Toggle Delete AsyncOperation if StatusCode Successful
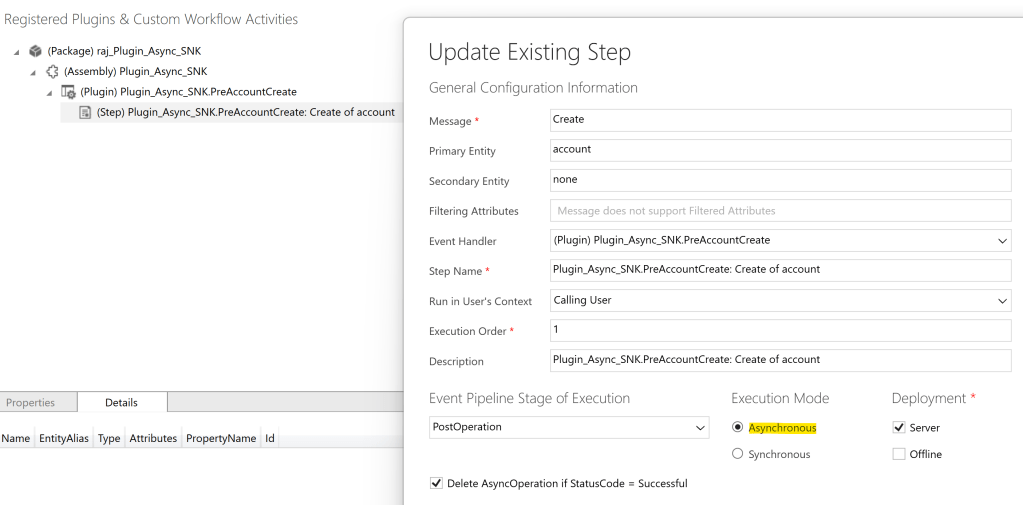 click(x=435, y=483)
